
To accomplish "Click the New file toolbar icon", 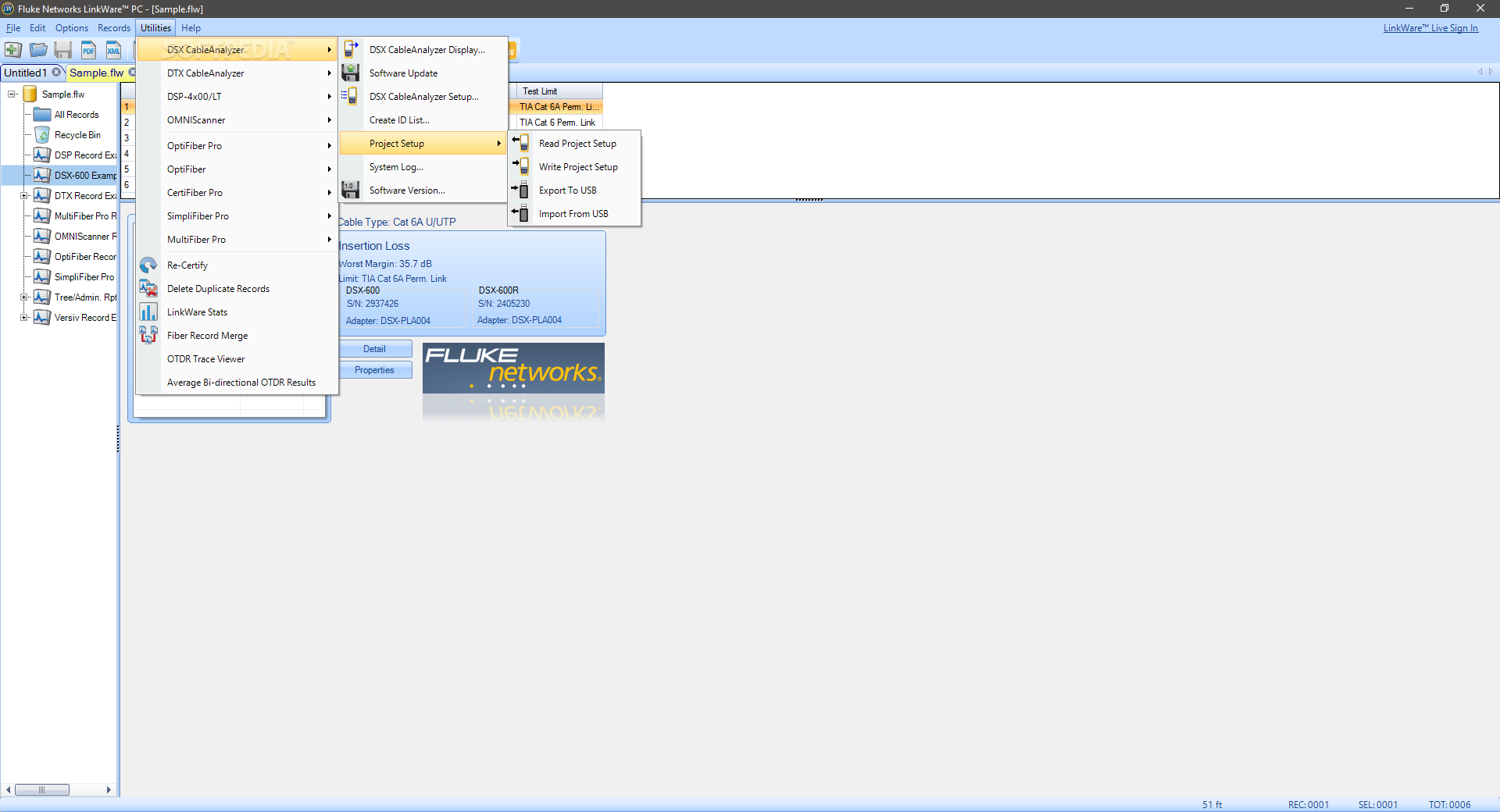I will click(x=12, y=50).
